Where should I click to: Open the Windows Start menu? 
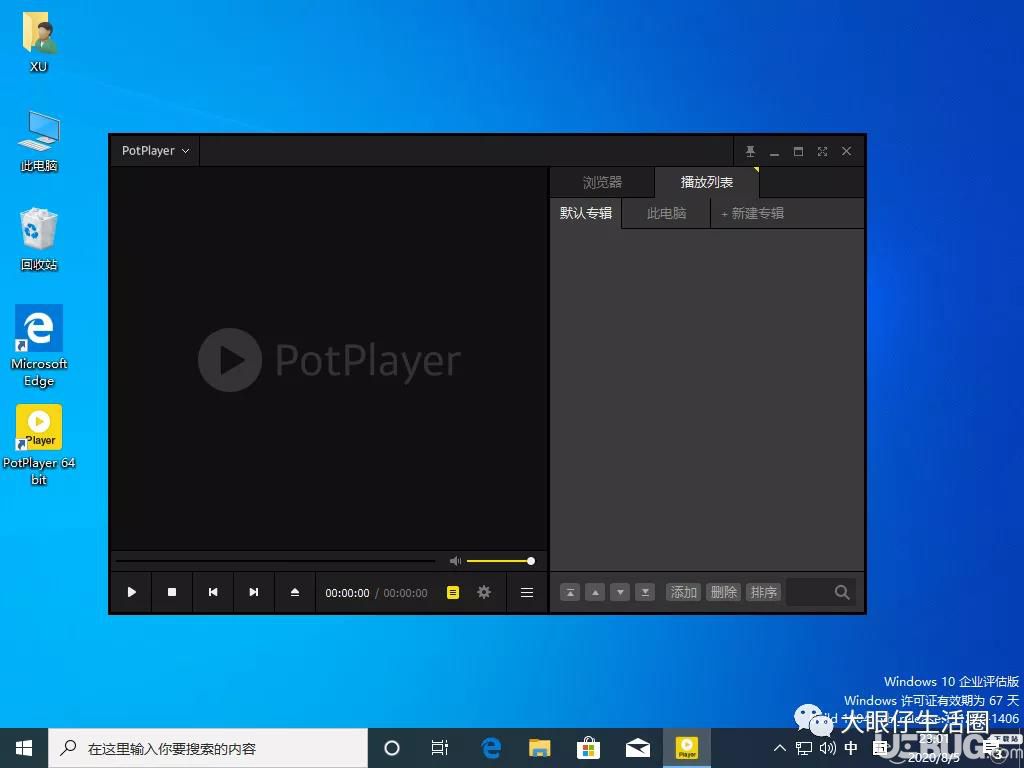coord(24,748)
